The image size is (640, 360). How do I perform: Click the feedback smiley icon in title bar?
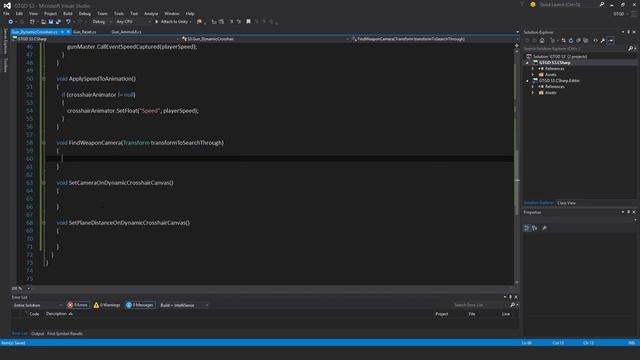click(x=533, y=4)
